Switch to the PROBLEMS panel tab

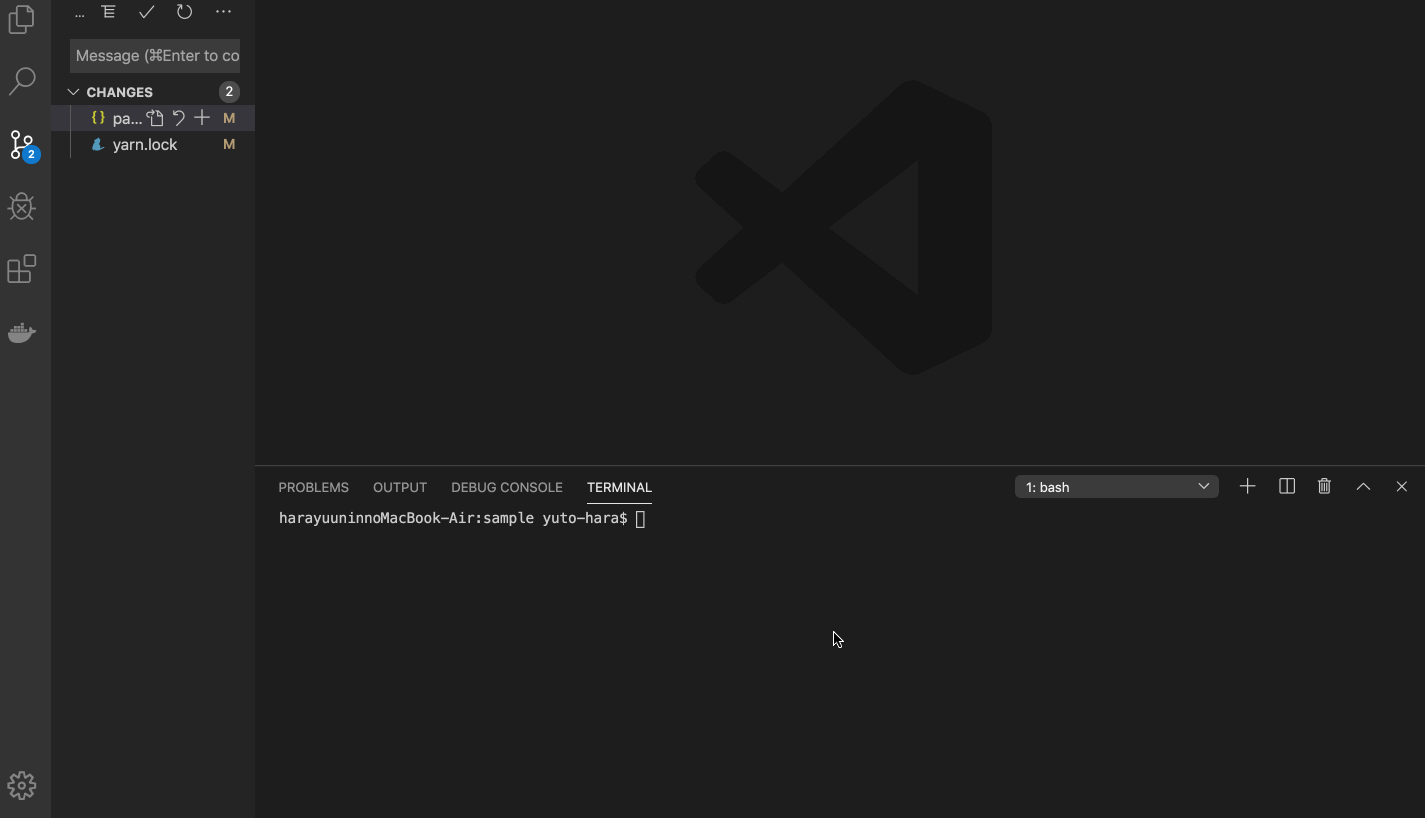[313, 487]
